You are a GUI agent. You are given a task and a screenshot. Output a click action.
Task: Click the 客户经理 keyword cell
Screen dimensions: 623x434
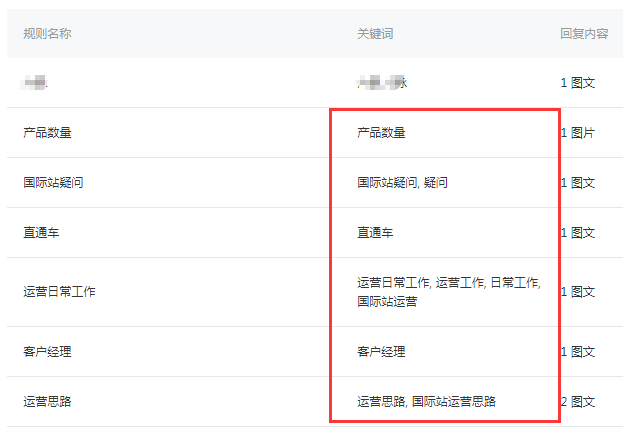[381, 351]
